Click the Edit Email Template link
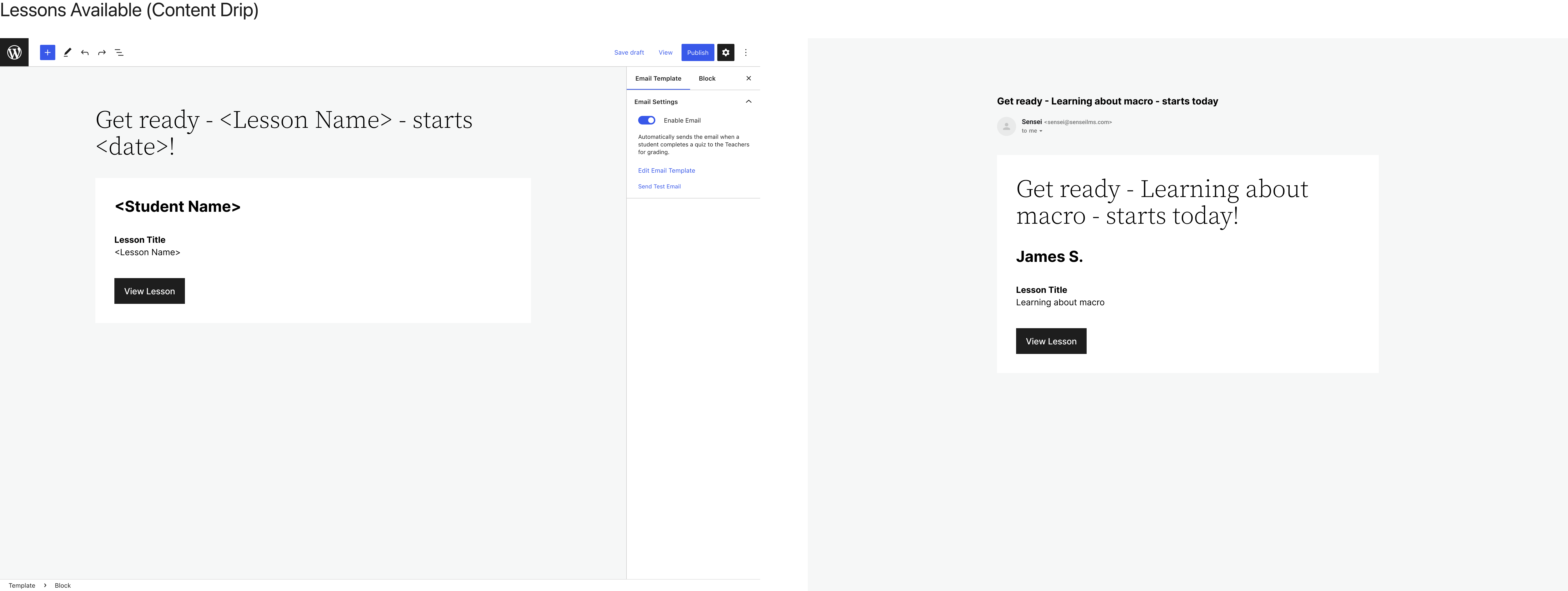This screenshot has width=1568, height=591. [667, 171]
